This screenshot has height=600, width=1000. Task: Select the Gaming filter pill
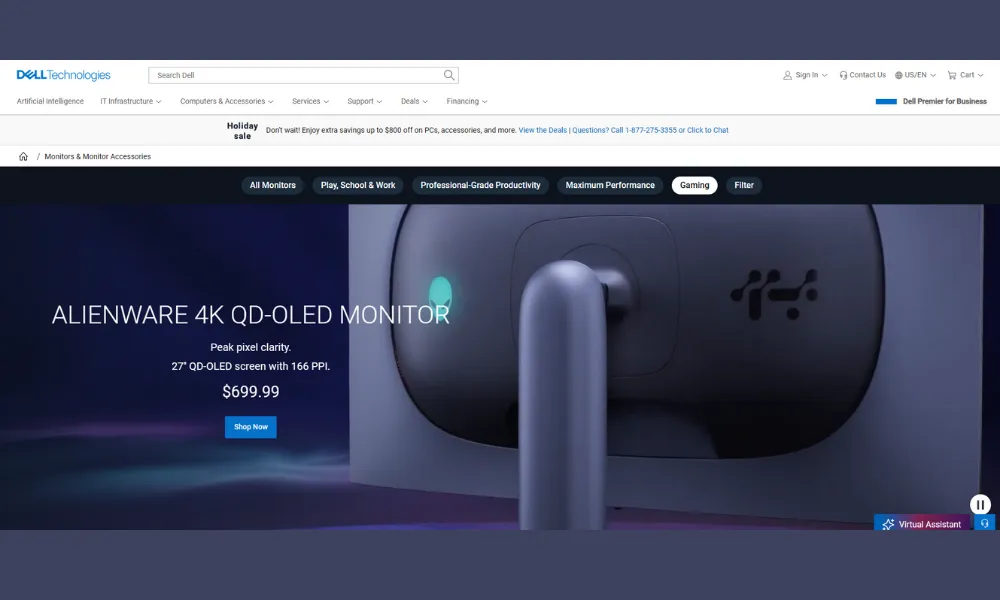[694, 185]
